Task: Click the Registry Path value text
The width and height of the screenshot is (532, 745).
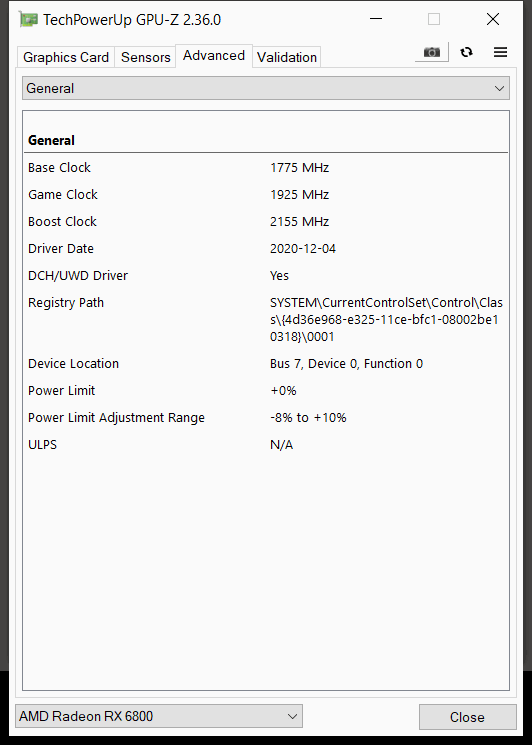Action: pos(386,320)
